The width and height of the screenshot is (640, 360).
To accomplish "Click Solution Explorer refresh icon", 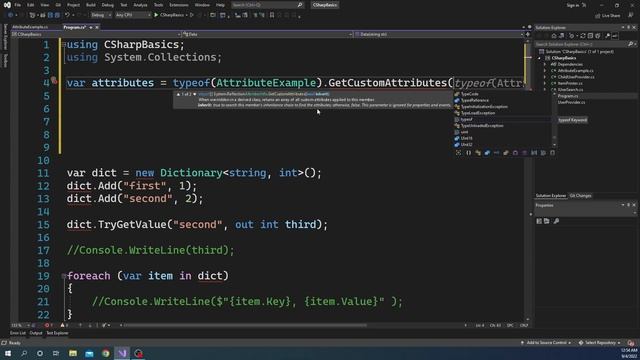I will point(582,36).
